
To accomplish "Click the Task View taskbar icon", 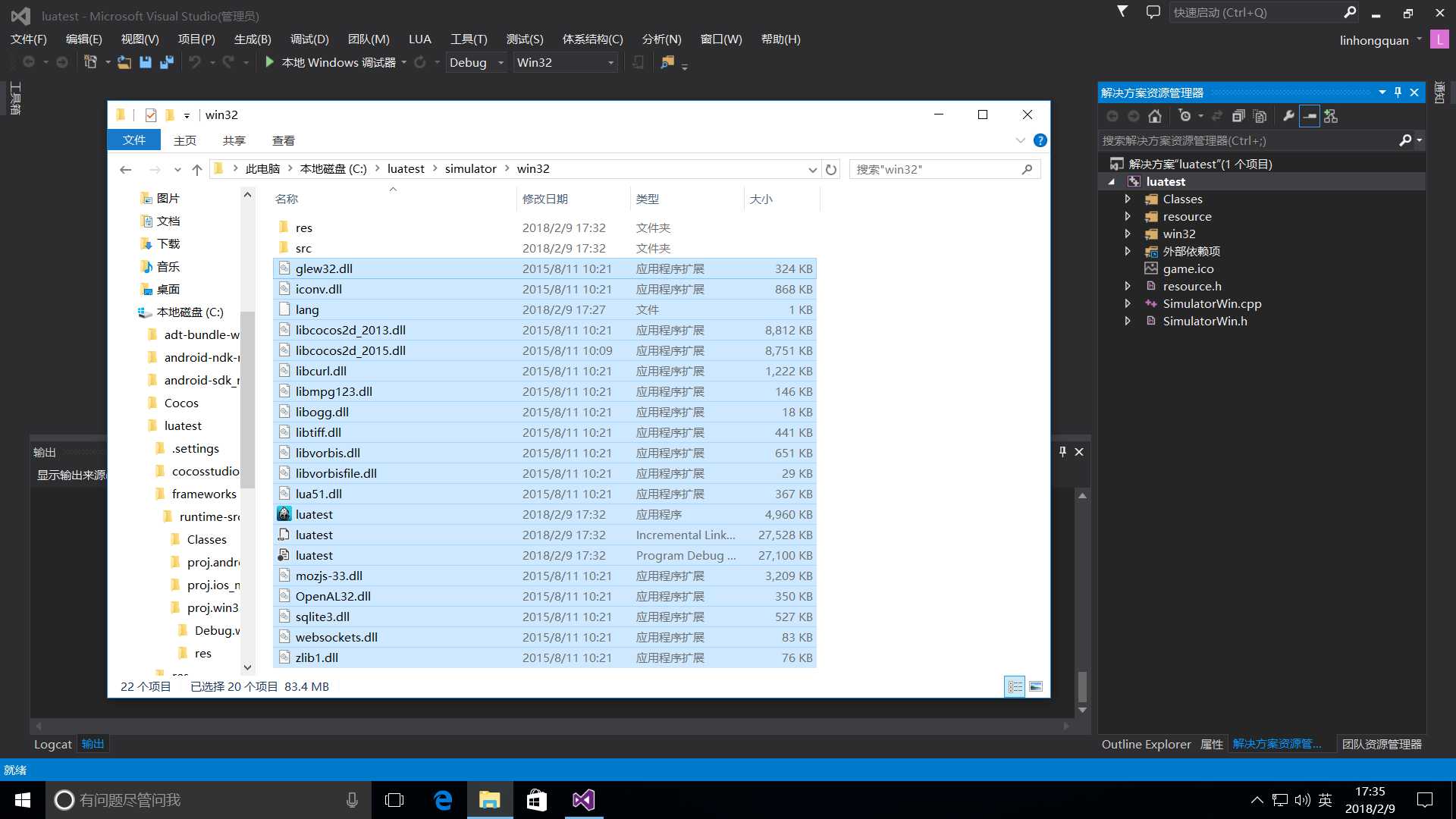I will 394,800.
